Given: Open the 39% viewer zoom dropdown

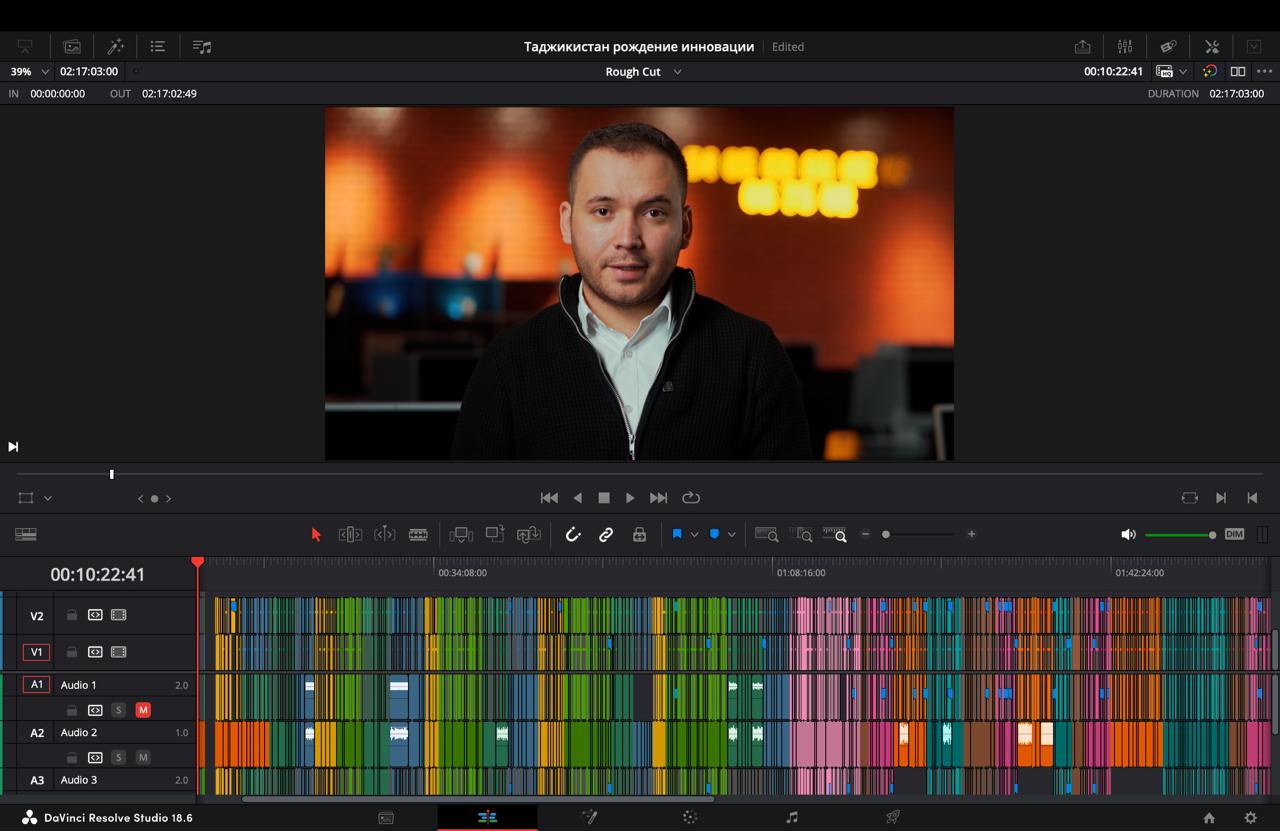Looking at the screenshot, I should (x=44, y=72).
